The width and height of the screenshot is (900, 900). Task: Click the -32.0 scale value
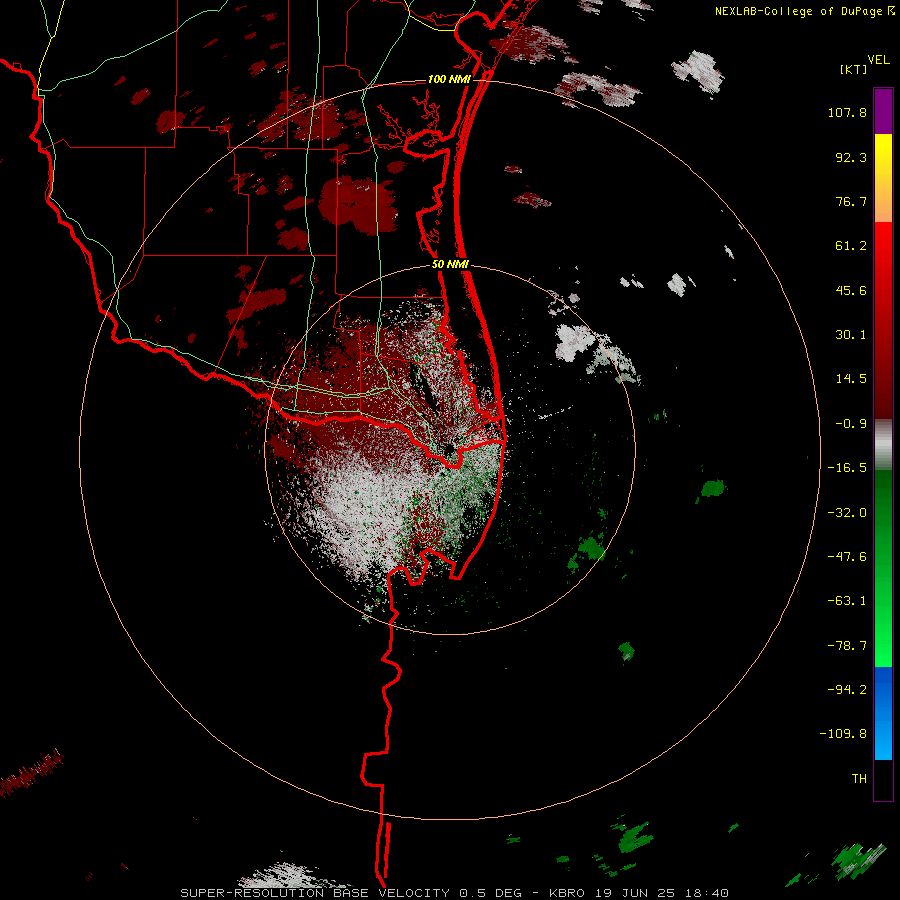point(847,513)
